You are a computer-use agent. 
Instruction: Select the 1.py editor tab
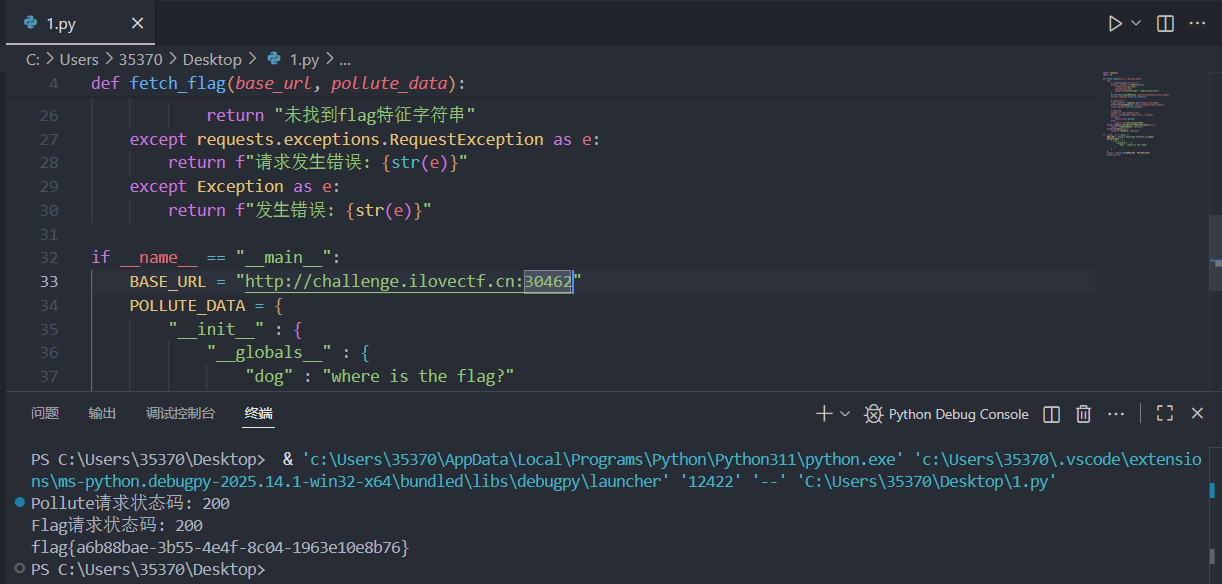[81, 23]
